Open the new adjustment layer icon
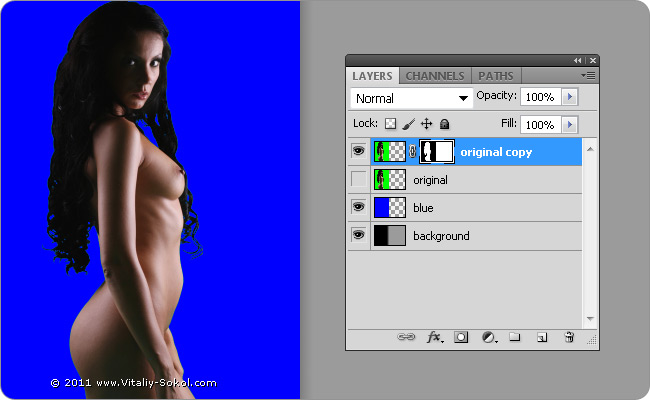 (489, 337)
